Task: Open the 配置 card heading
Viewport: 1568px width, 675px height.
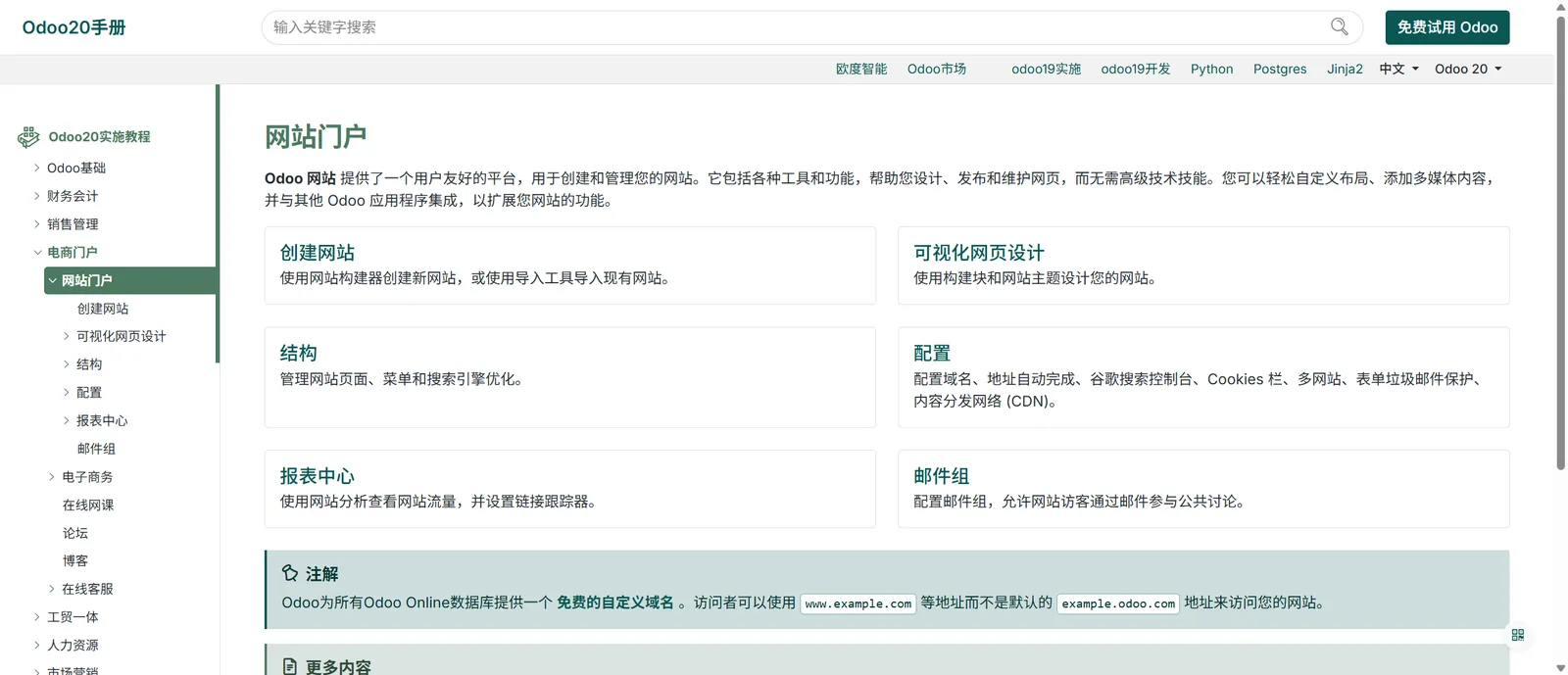Action: (x=932, y=353)
